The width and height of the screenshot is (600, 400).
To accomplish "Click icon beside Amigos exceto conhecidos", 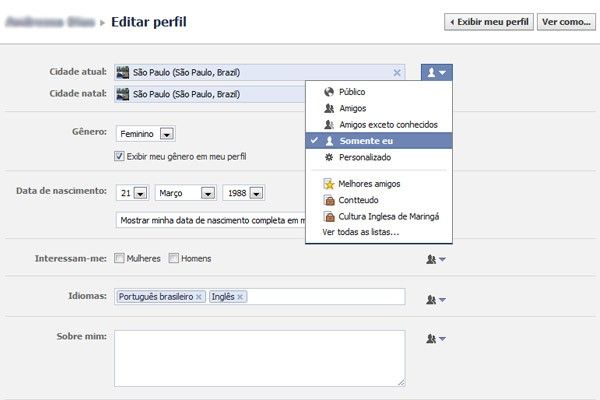I will click(x=329, y=125).
